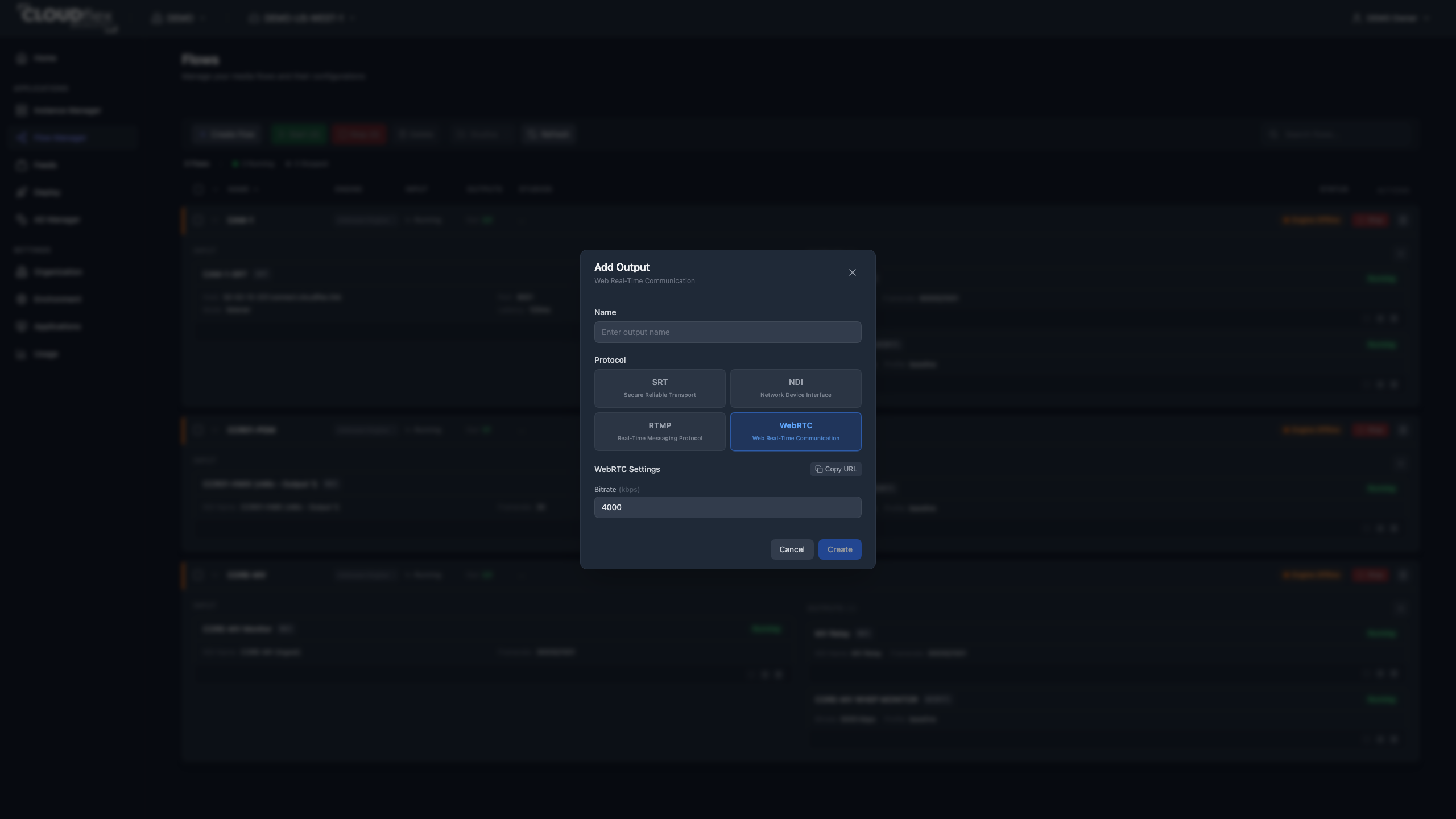
Task: Click the output Name input field
Action: (x=727, y=332)
